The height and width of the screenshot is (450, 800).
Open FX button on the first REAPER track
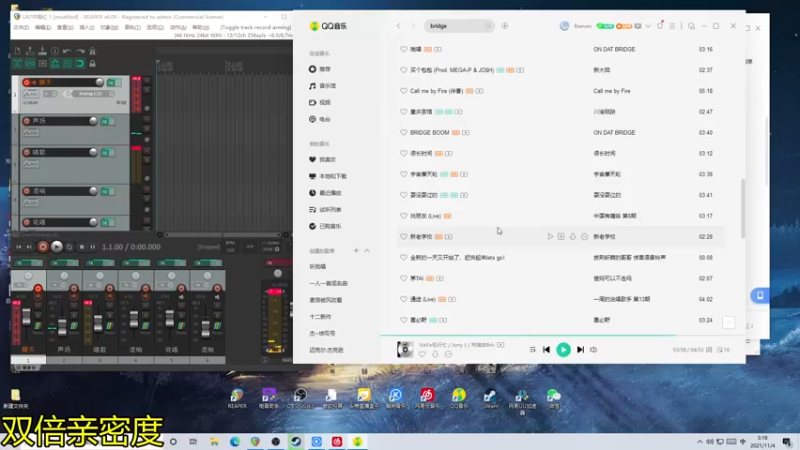111,82
